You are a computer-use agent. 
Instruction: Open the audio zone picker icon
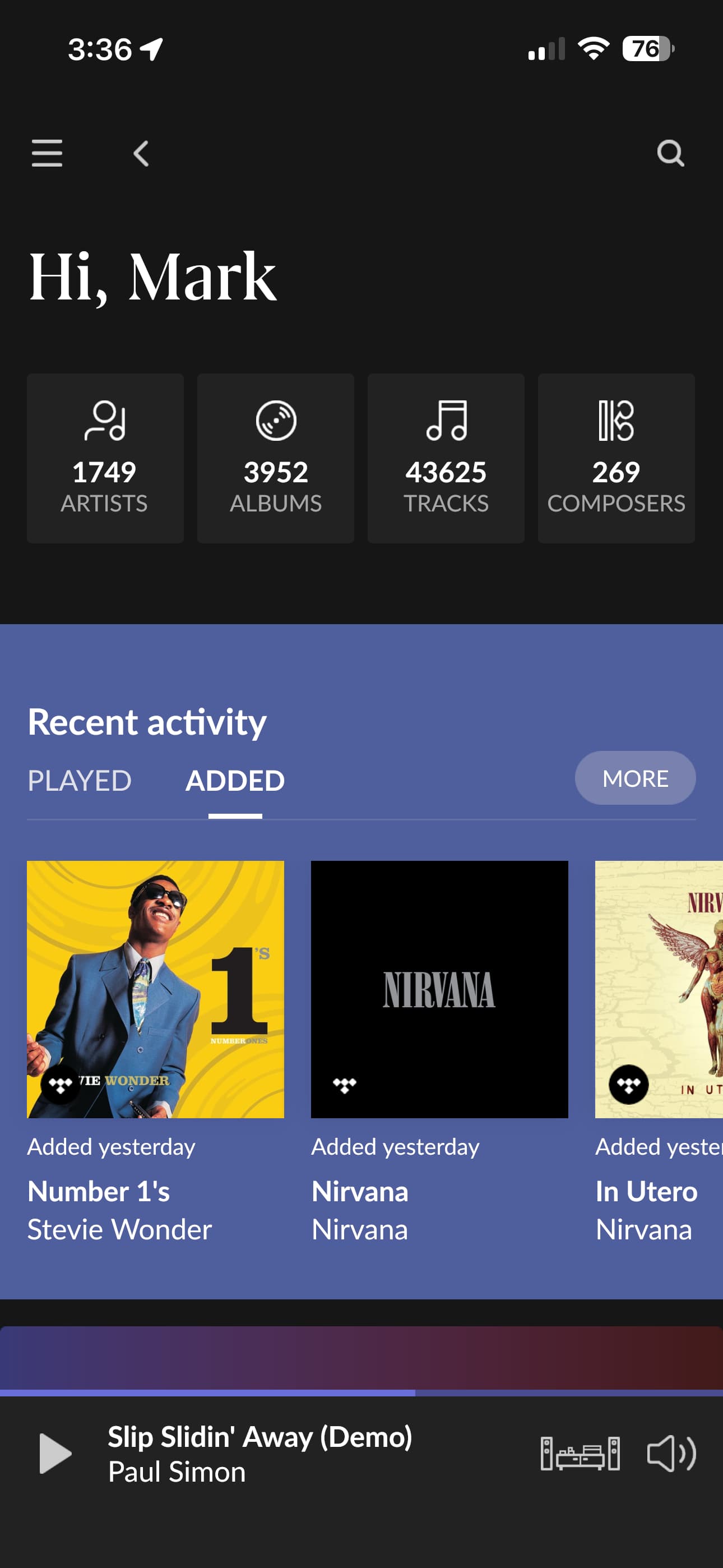pyautogui.click(x=580, y=1454)
